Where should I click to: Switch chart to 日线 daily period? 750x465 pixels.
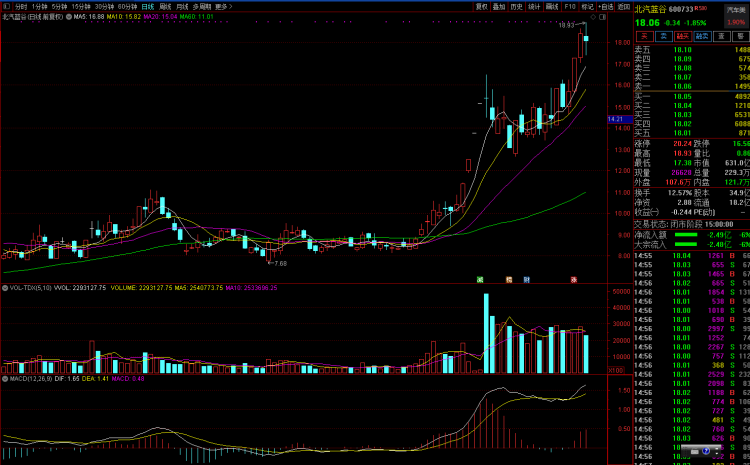(x=147, y=6)
